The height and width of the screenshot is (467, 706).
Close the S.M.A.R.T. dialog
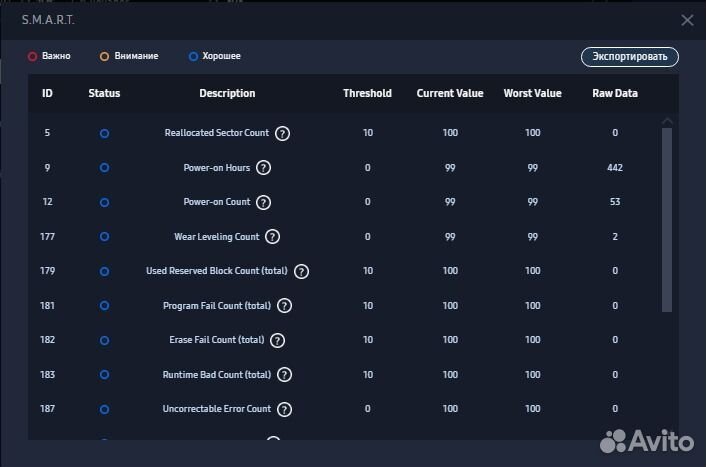tap(687, 20)
